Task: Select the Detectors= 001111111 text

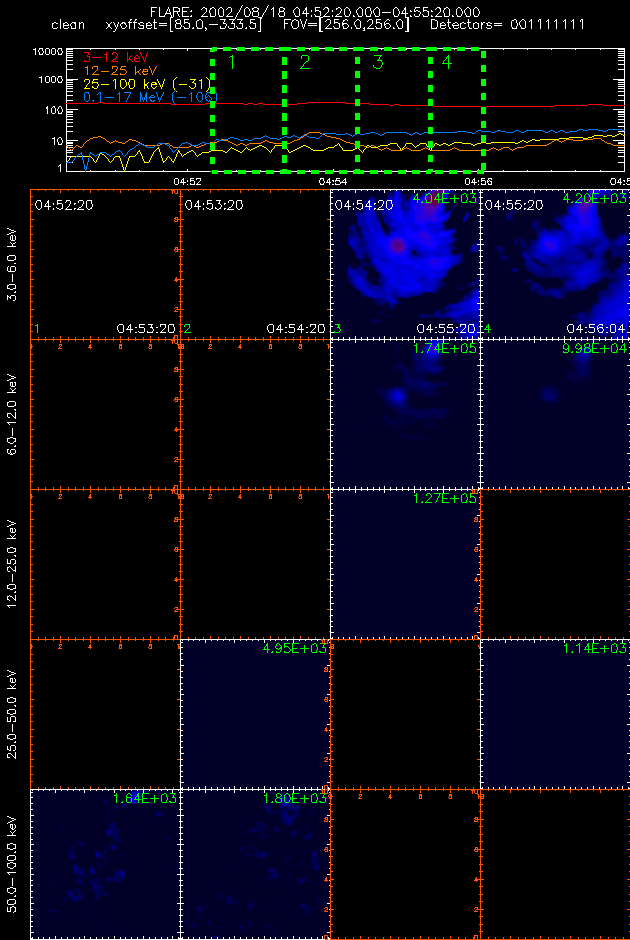Action: click(507, 26)
